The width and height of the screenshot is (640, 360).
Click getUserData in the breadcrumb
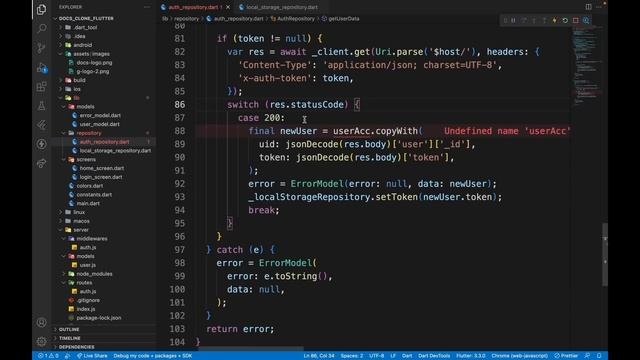point(344,19)
